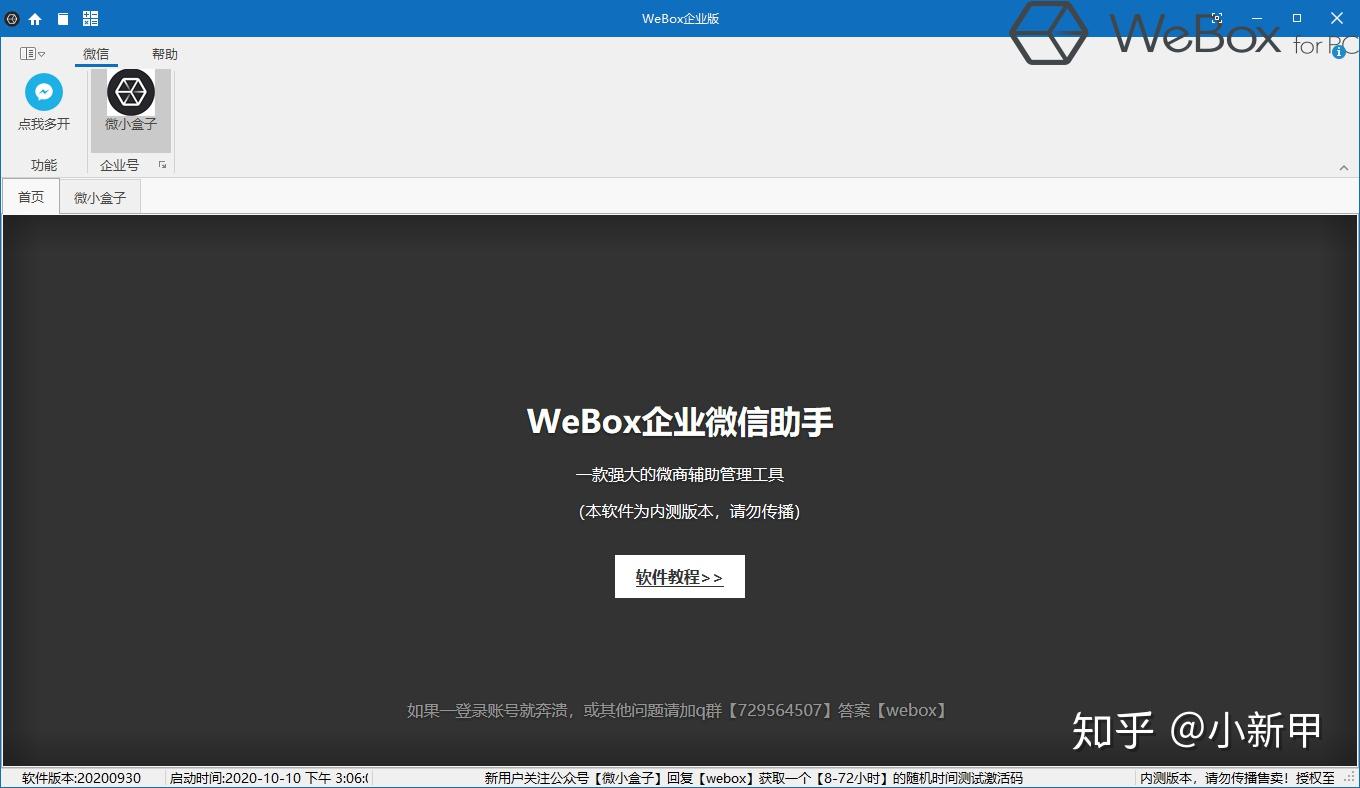The height and width of the screenshot is (788, 1360).
Task: Open the calculator grid icon
Action: pyautogui.click(x=90, y=18)
